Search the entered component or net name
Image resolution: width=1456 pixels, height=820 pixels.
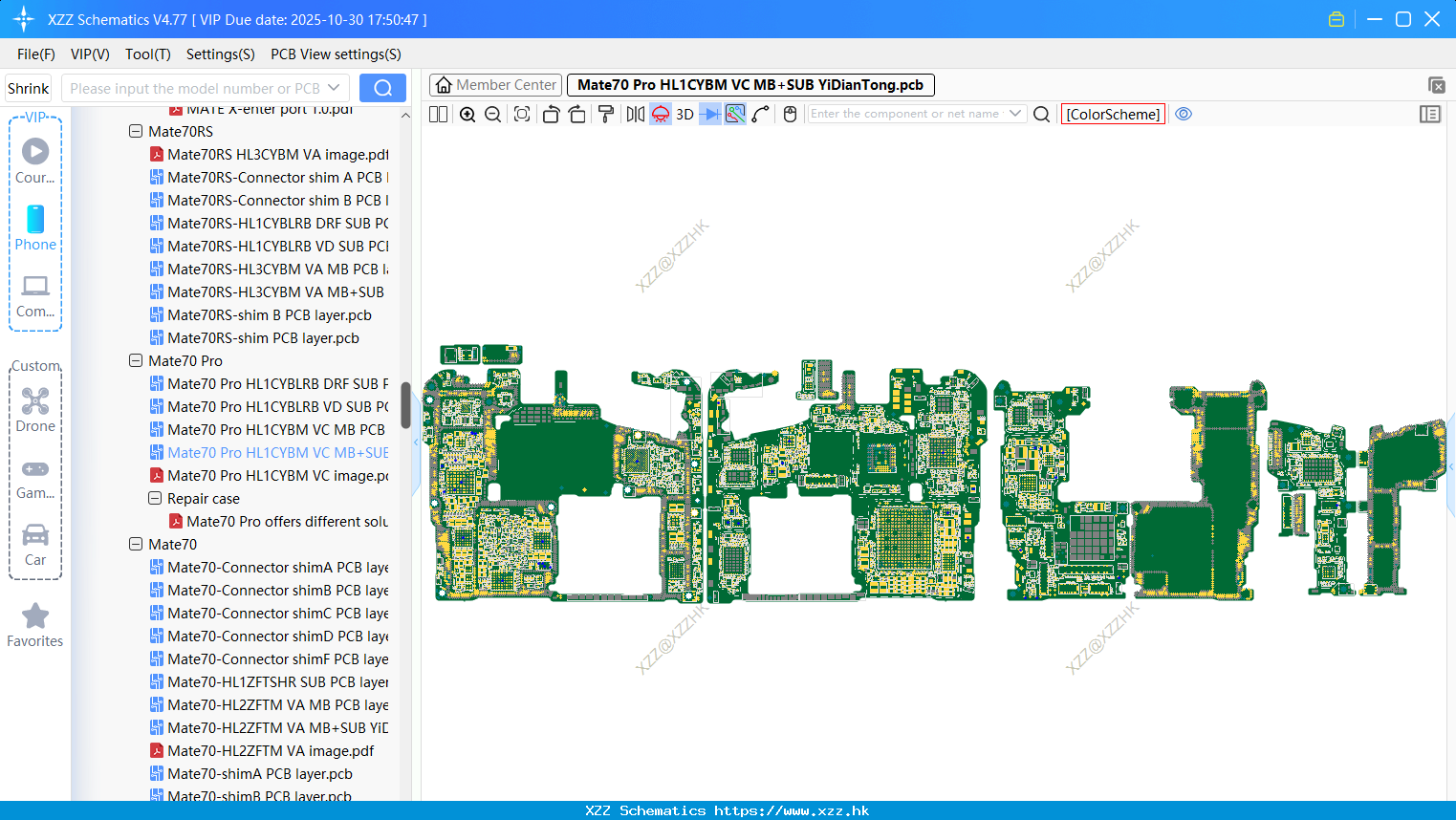[x=1042, y=114]
